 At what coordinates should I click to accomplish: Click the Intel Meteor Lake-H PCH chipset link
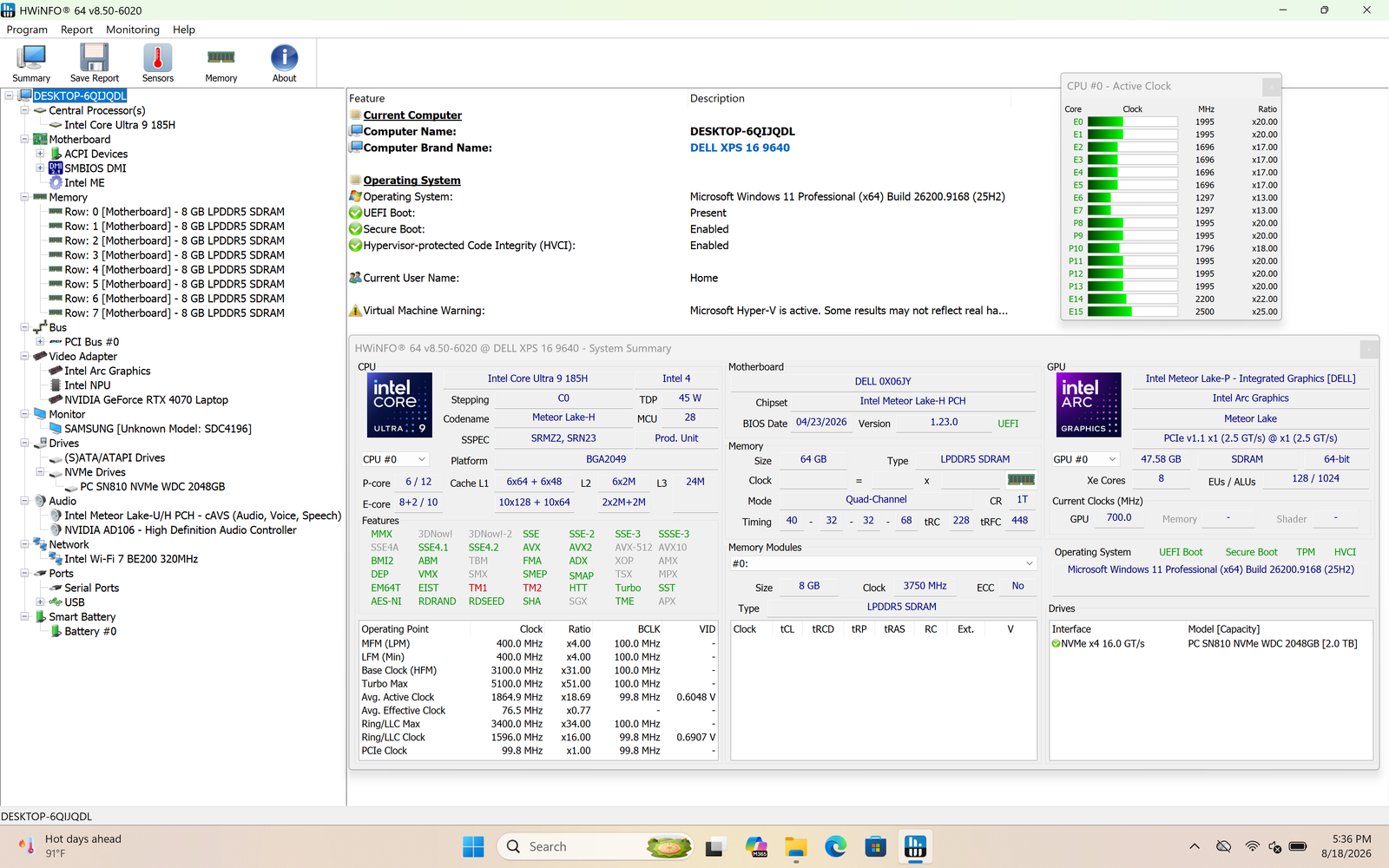pyautogui.click(x=912, y=401)
